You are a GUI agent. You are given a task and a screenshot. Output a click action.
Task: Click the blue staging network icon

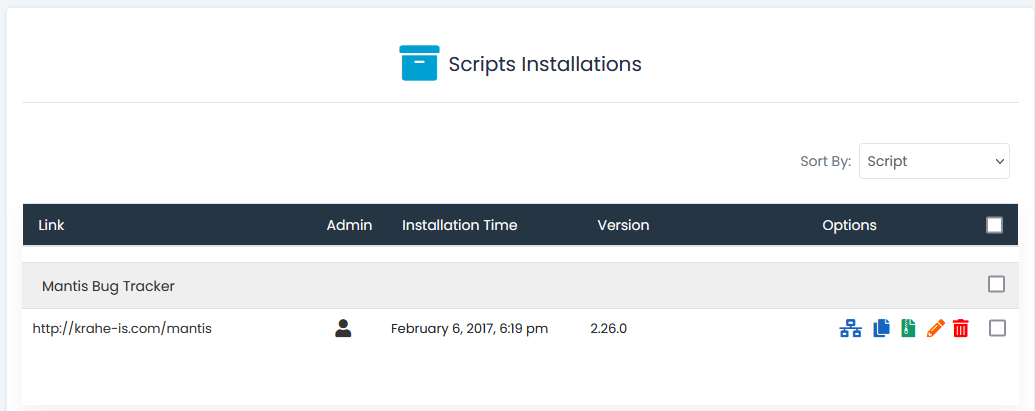click(x=850, y=328)
